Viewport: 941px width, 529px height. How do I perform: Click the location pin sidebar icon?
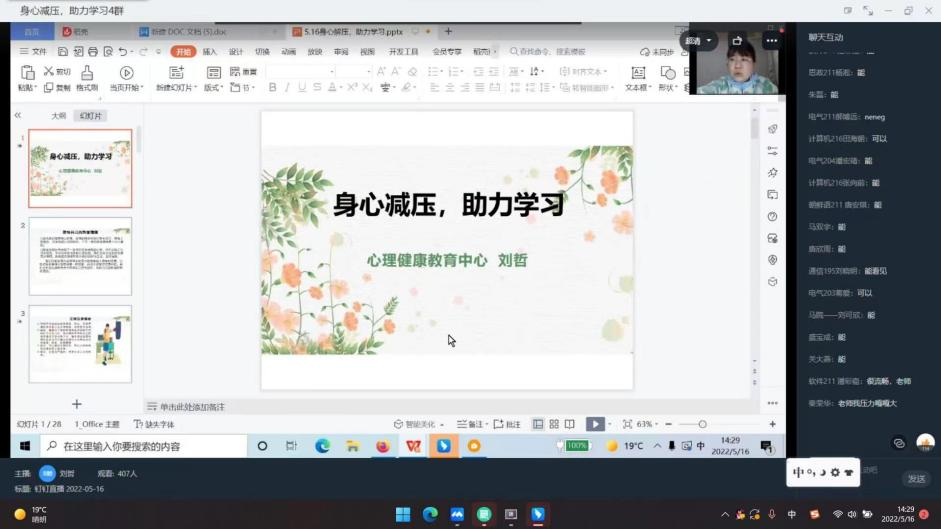coord(773,260)
